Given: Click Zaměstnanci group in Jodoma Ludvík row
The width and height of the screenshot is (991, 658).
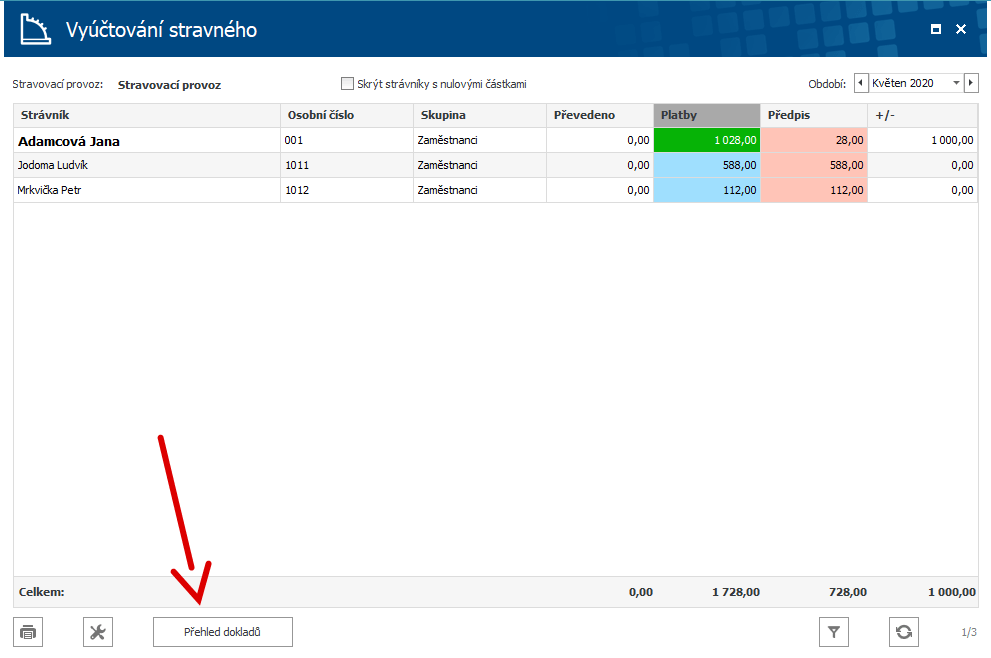Looking at the screenshot, I should click(x=480, y=165).
